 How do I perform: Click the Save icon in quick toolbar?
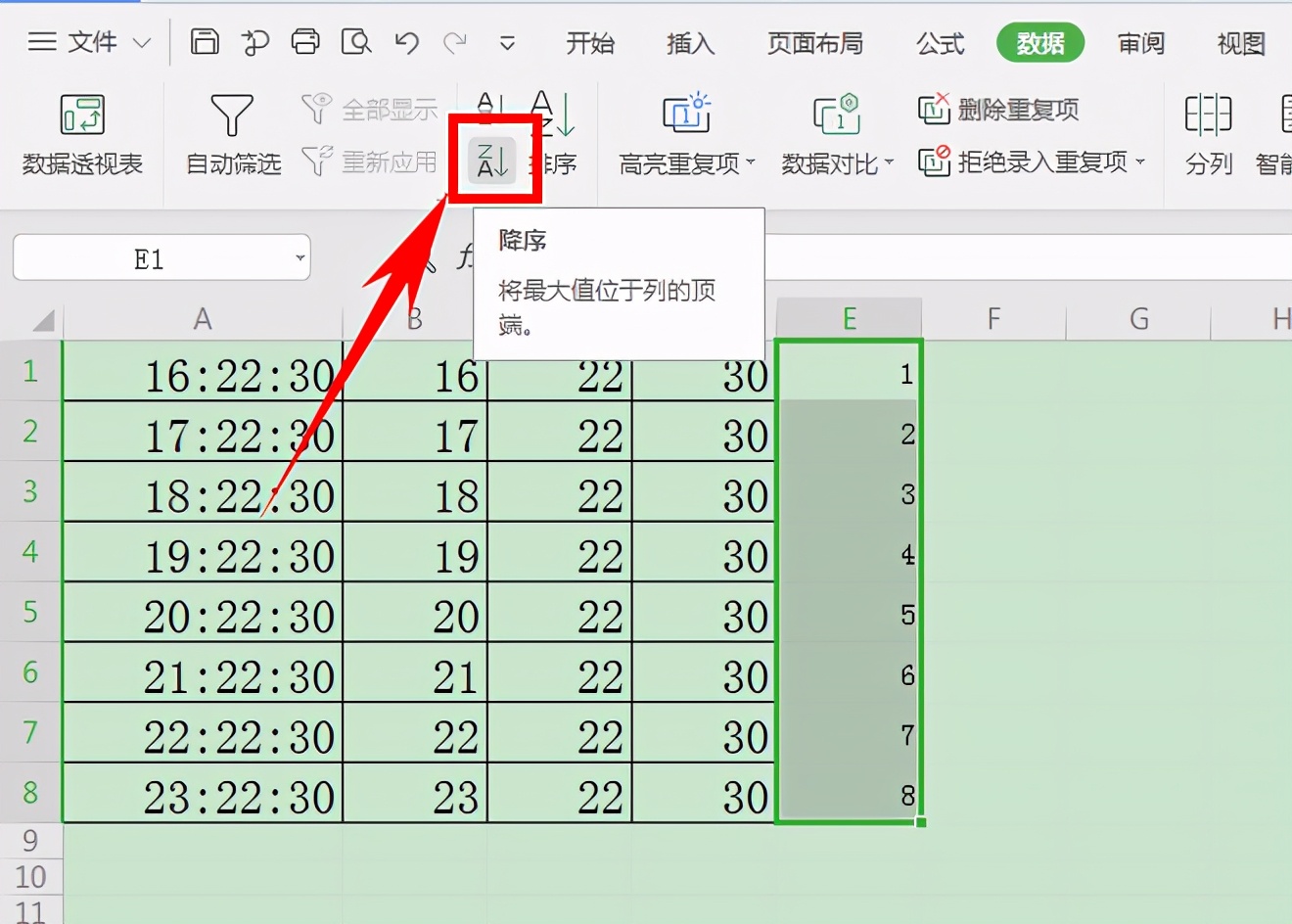coord(205,42)
